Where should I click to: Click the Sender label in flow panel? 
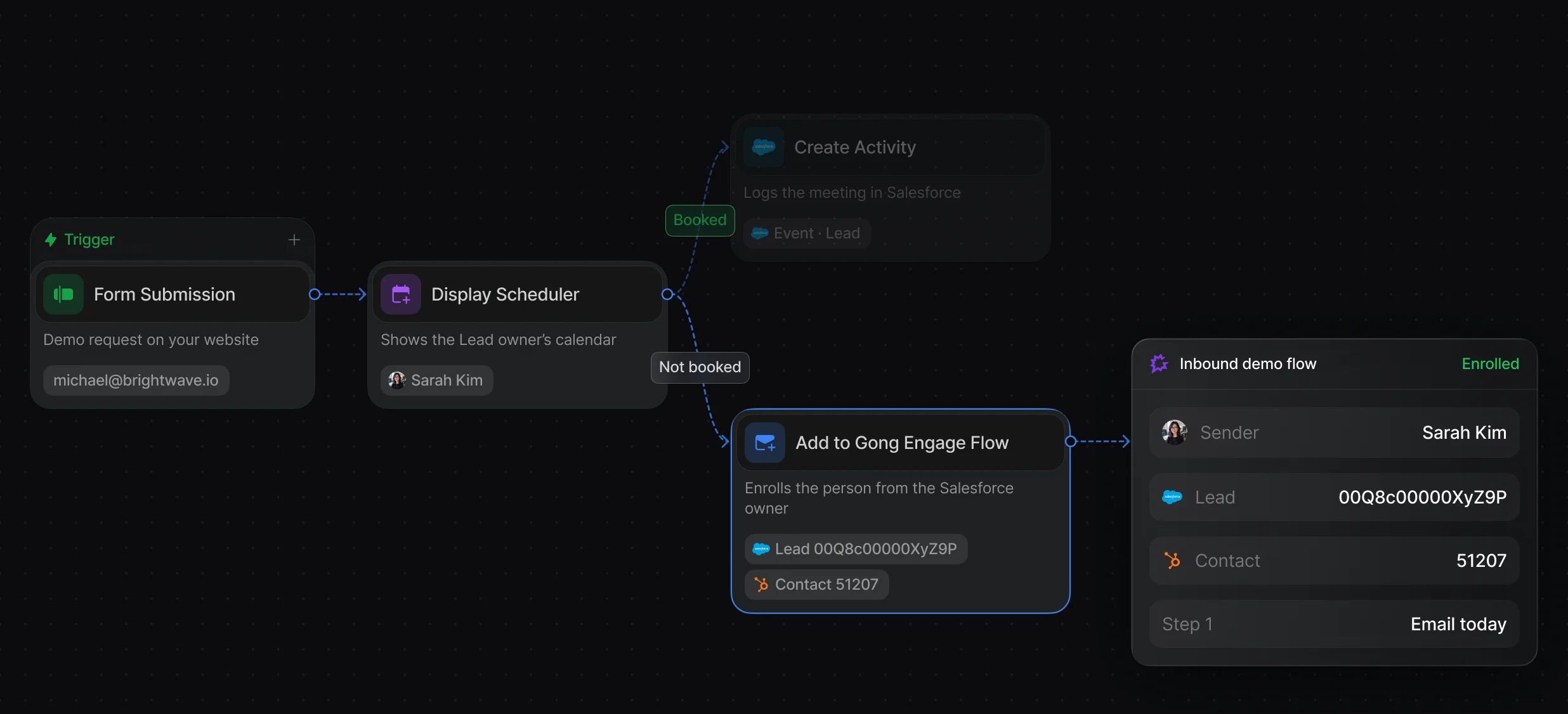pyautogui.click(x=1229, y=432)
